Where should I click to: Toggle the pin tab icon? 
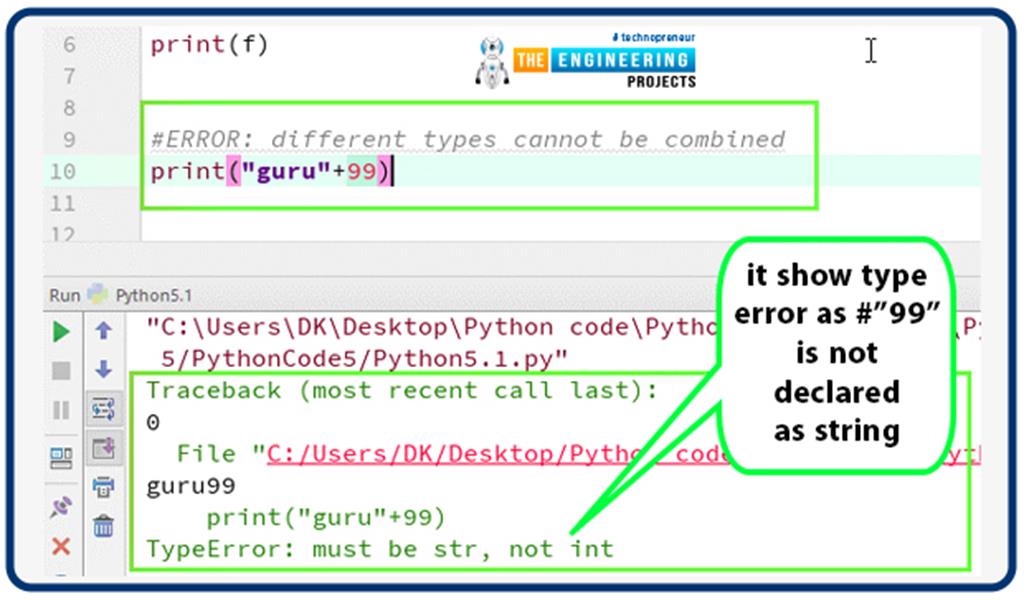61,507
